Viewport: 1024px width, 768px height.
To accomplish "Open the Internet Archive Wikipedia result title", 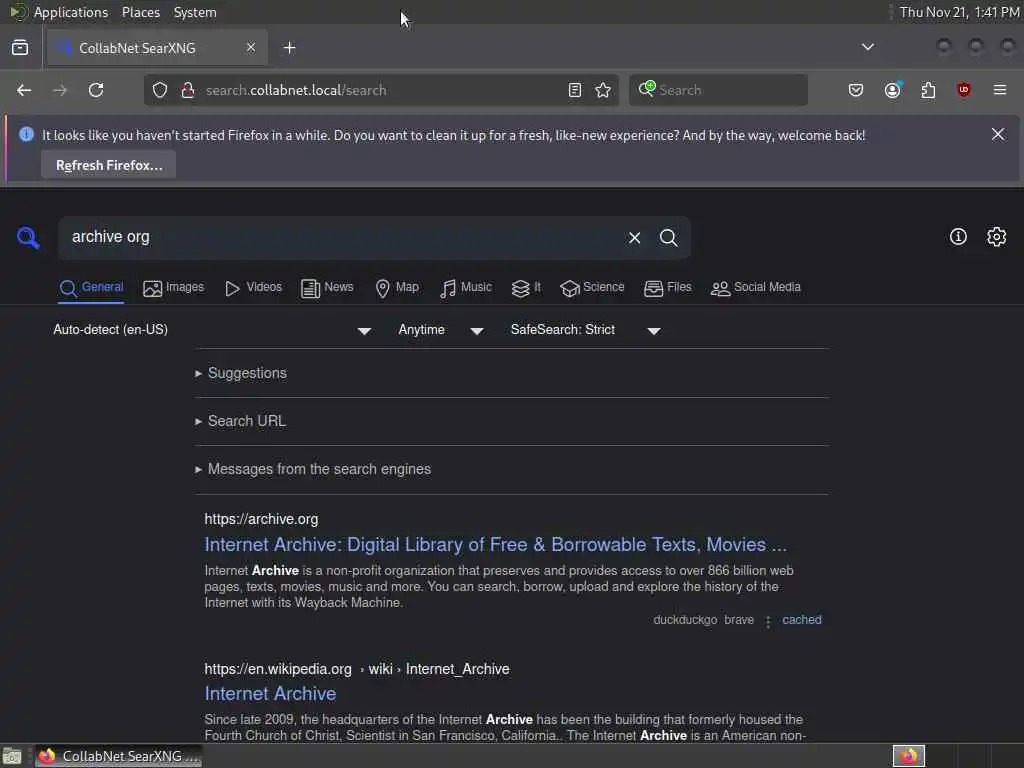I will click(x=270, y=694).
